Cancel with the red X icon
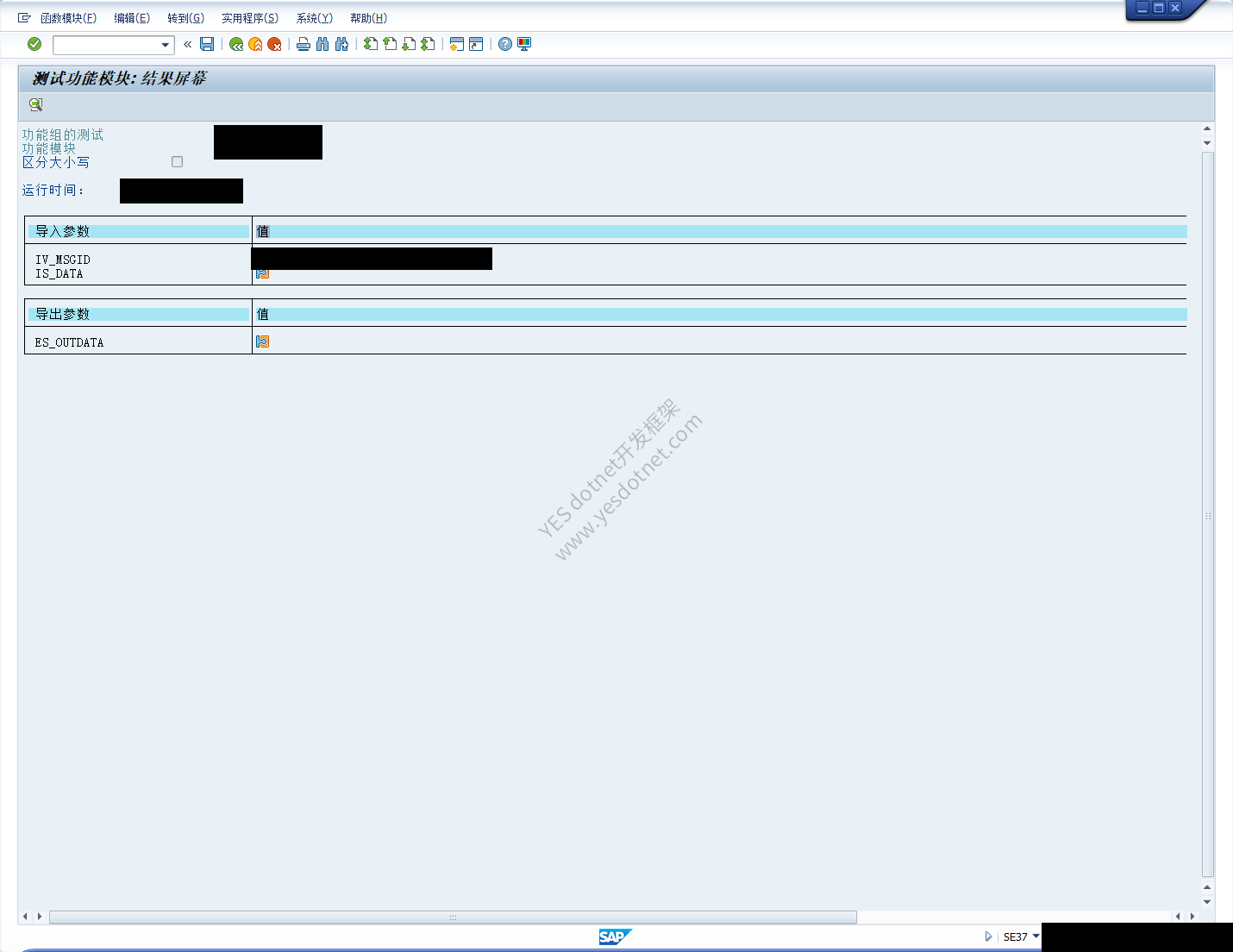 (274, 44)
